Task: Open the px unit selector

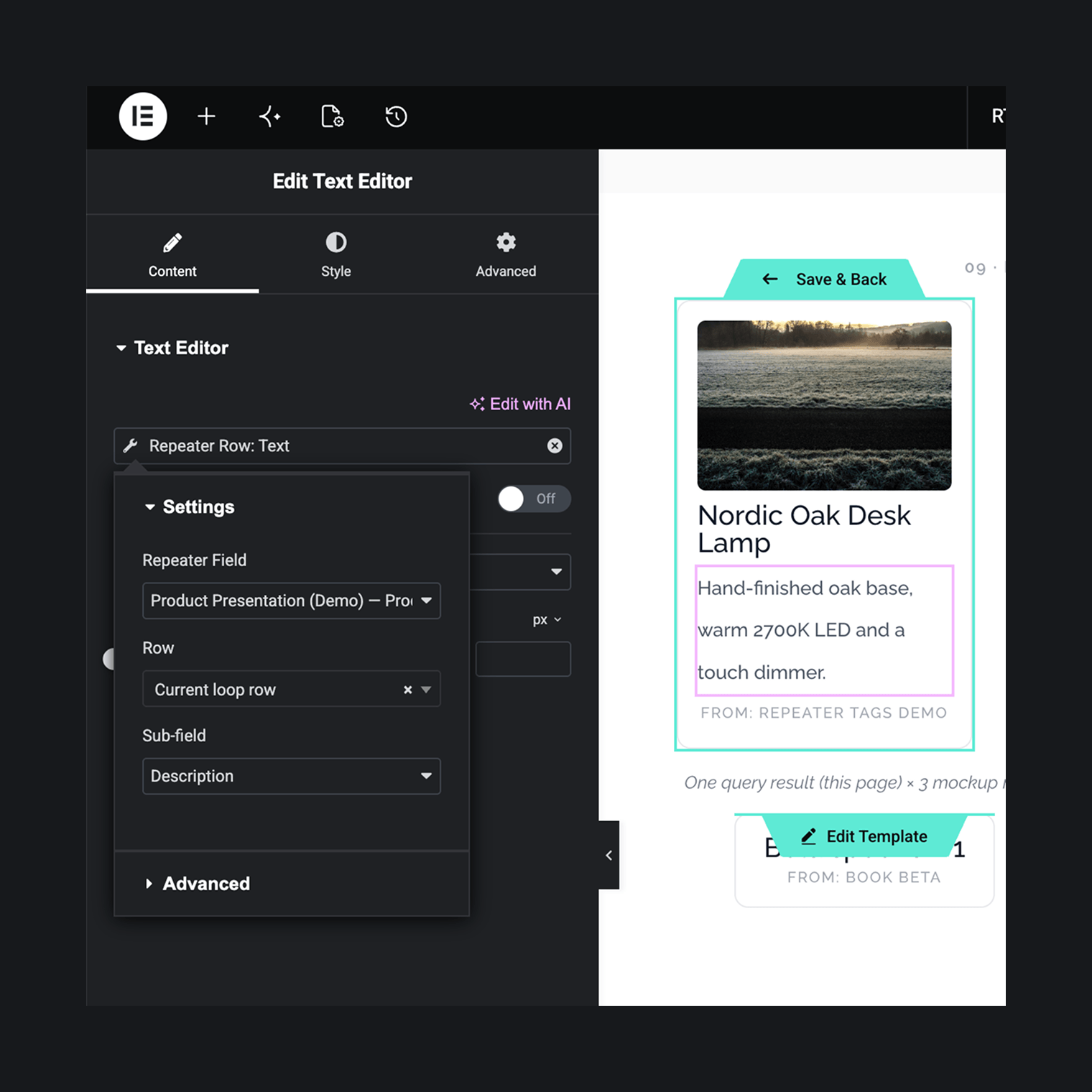Action: pyautogui.click(x=547, y=620)
